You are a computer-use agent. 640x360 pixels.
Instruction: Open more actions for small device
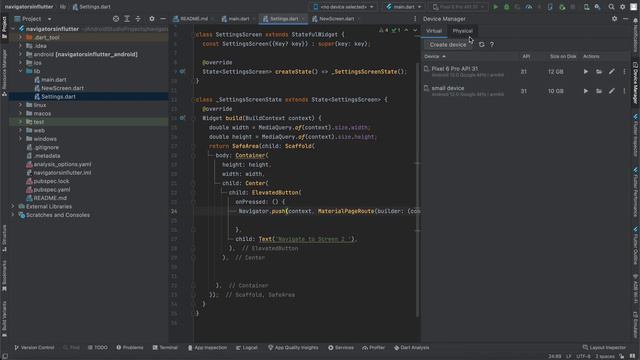(x=624, y=91)
